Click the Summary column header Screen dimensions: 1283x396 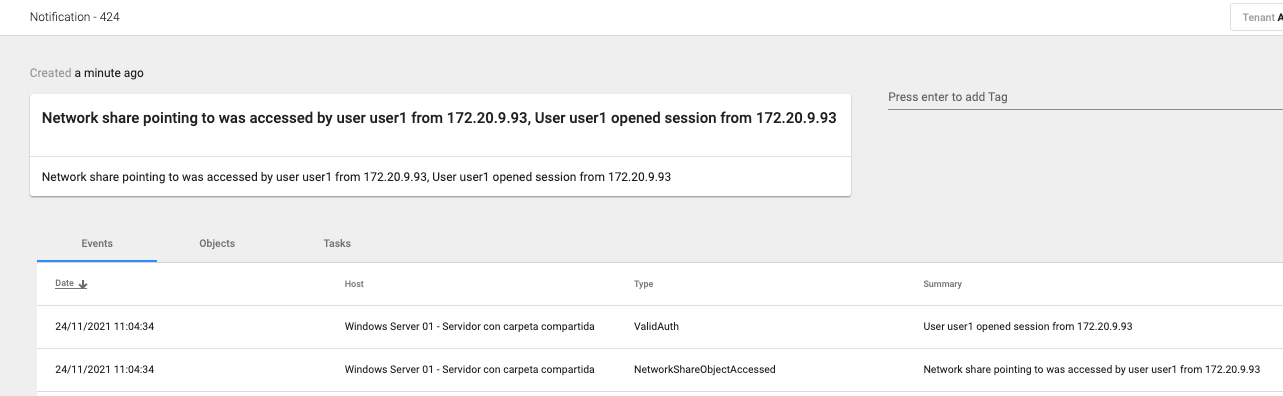coord(942,284)
